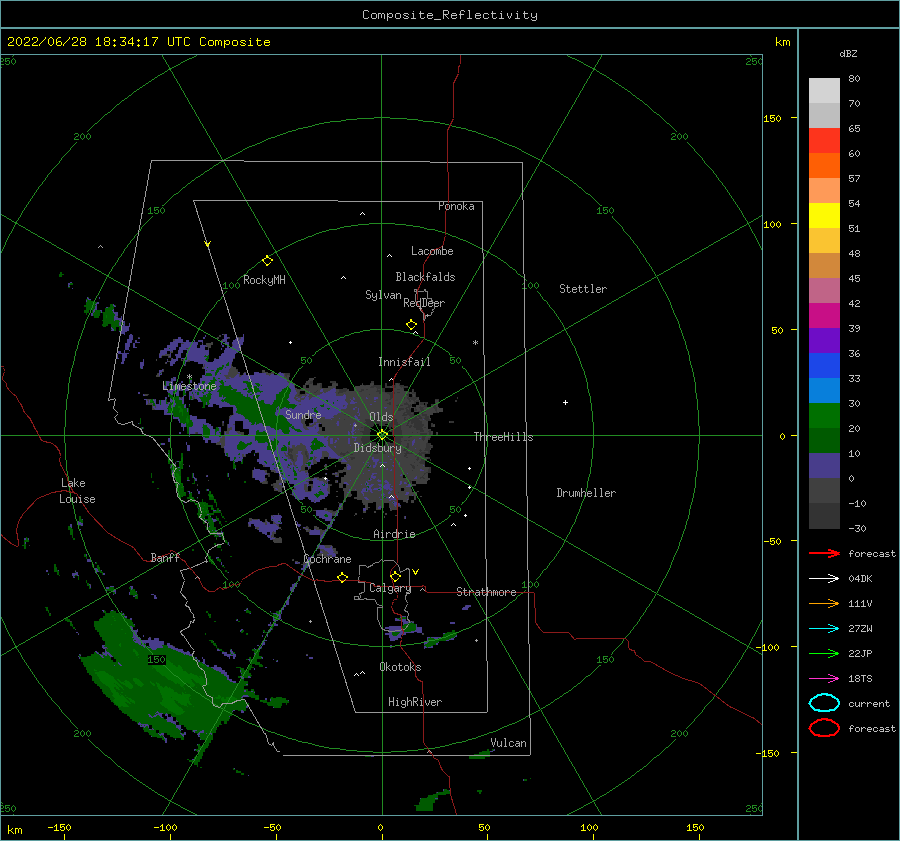Pick the bright green 30 dBZ swatch

(824, 416)
